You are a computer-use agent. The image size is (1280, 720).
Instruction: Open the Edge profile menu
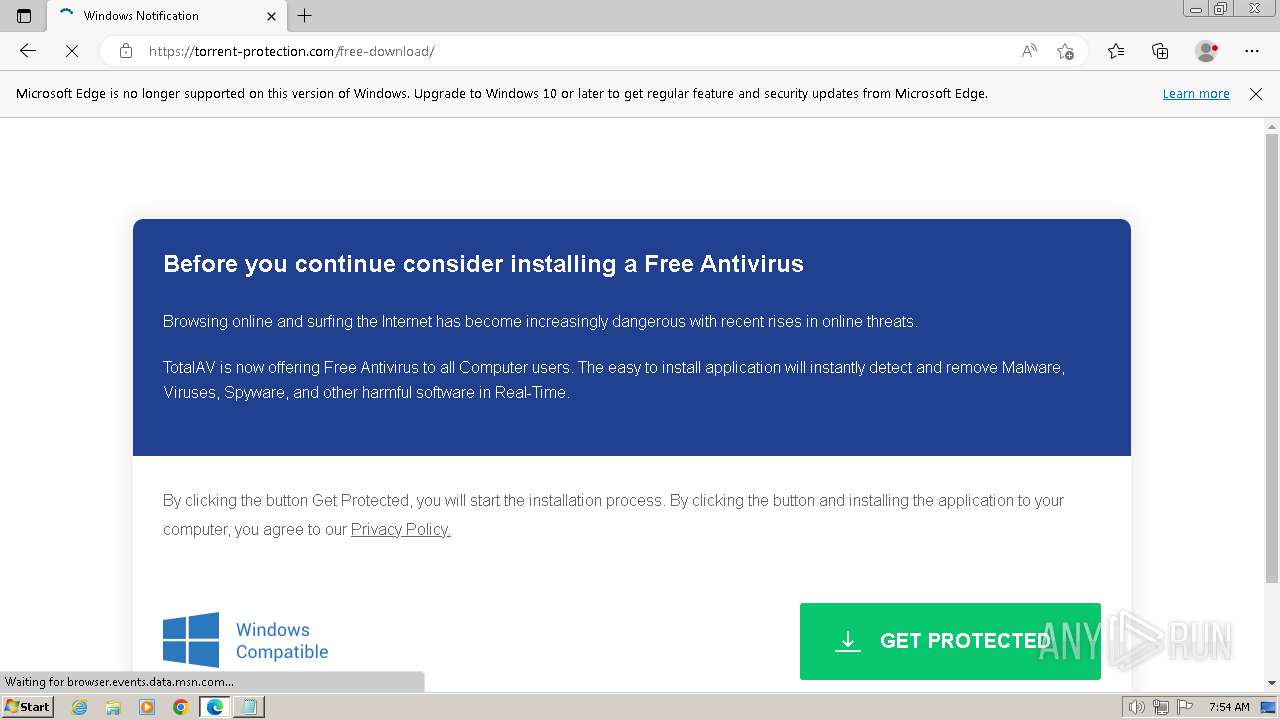pos(1206,51)
